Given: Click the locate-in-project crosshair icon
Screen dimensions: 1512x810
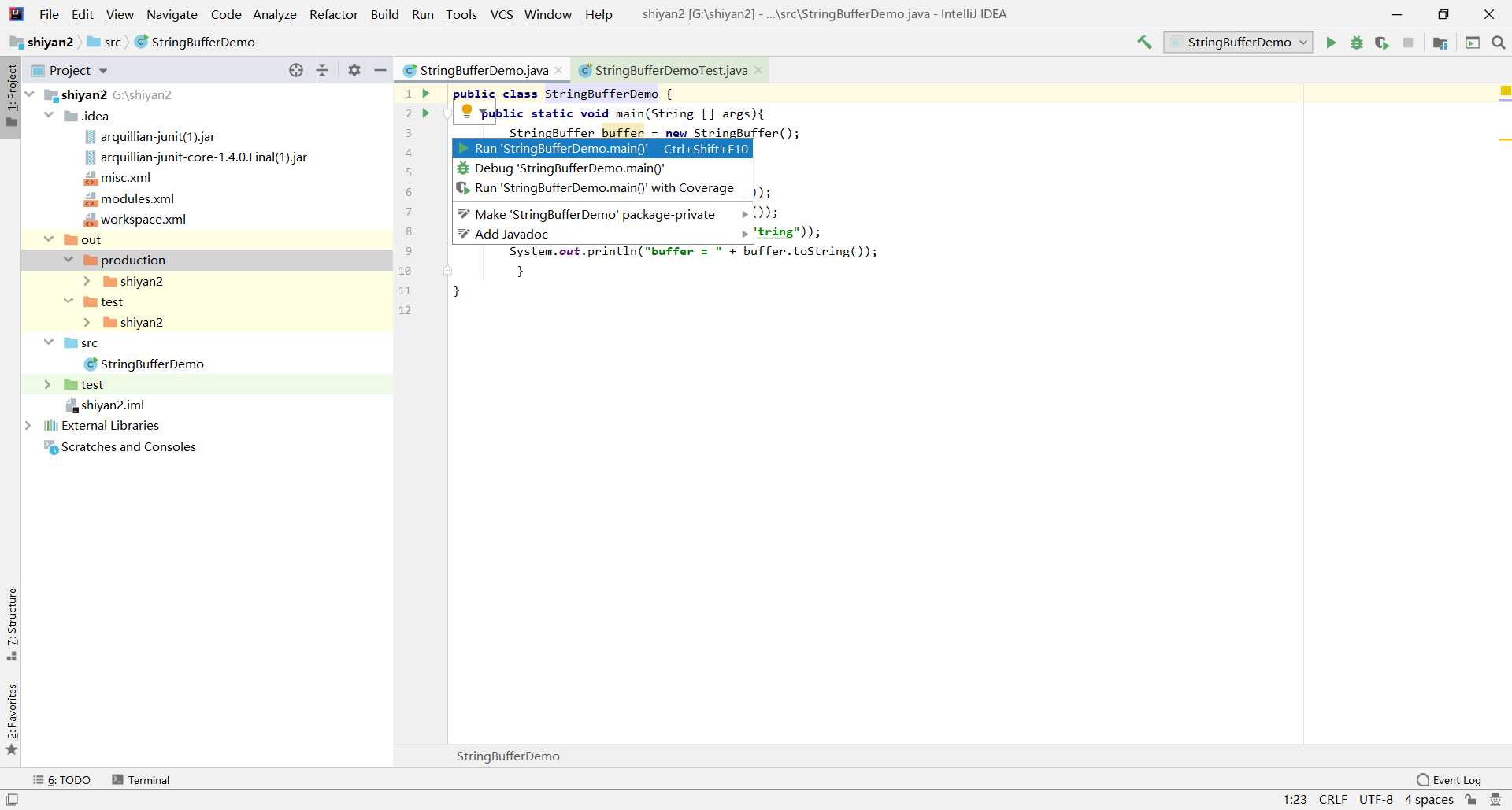Looking at the screenshot, I should point(296,70).
